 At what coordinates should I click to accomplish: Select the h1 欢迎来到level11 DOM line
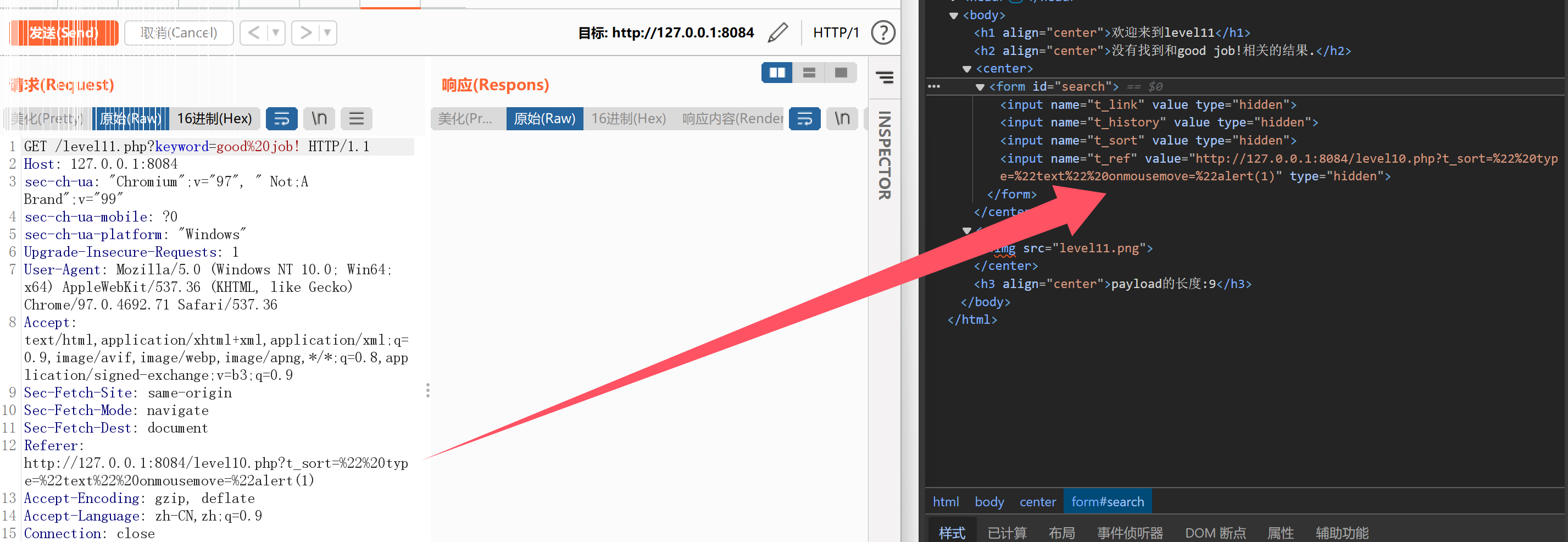[x=1111, y=33]
